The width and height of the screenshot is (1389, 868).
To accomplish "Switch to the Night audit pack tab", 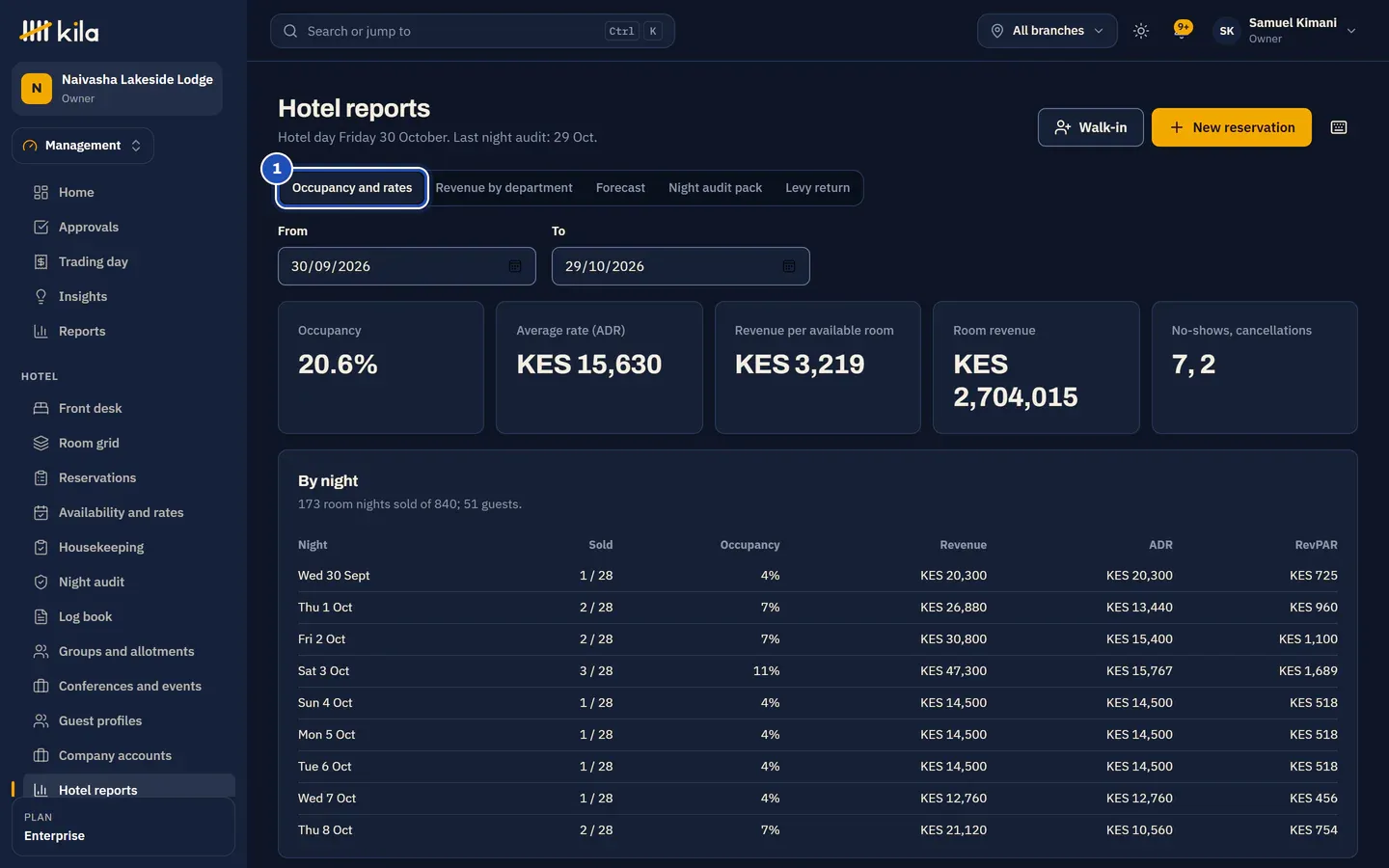I will tap(715, 188).
